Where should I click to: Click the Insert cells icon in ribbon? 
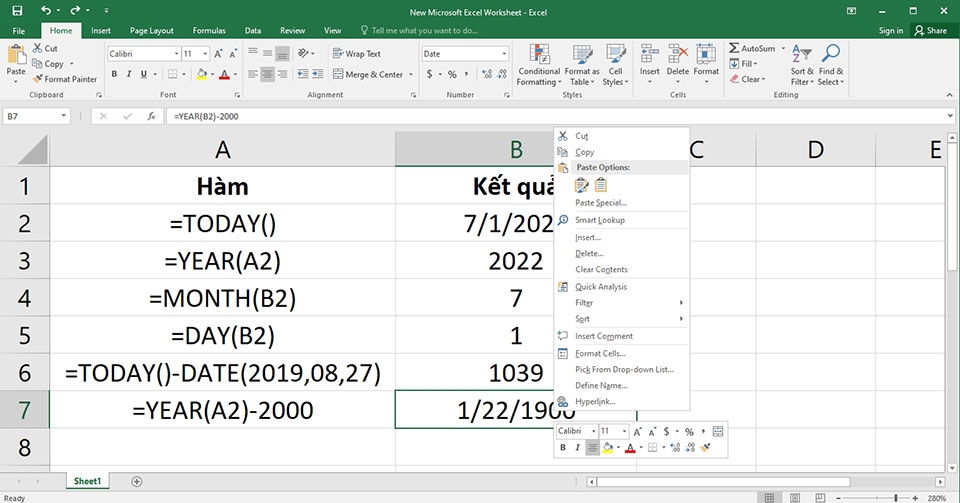pyautogui.click(x=650, y=54)
